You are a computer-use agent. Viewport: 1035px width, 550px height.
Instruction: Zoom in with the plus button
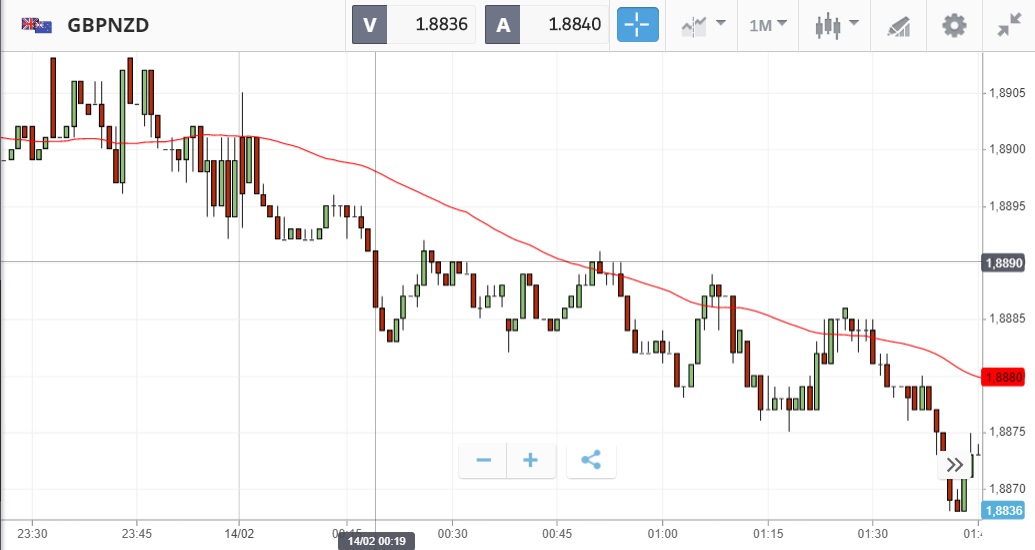point(531,460)
